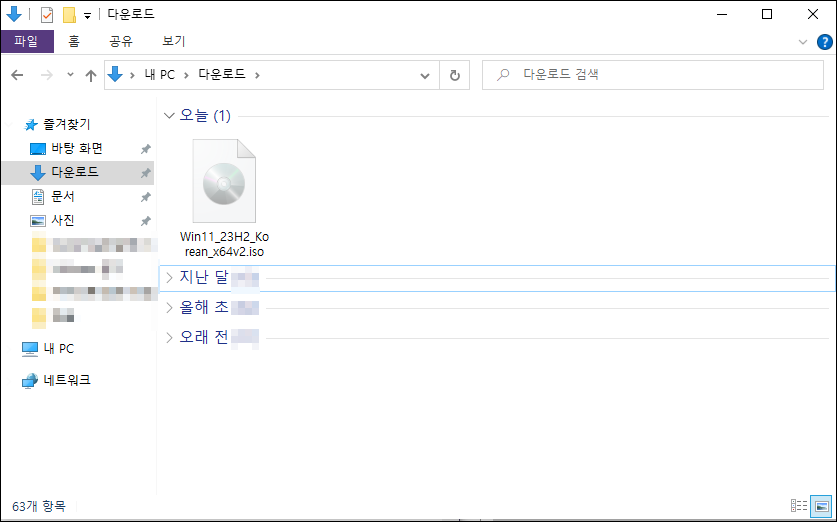Viewport: 837px width, 522px height.
Task: Click the 다운로드 breadcrumb in the address bar
Action: click(x=222, y=74)
